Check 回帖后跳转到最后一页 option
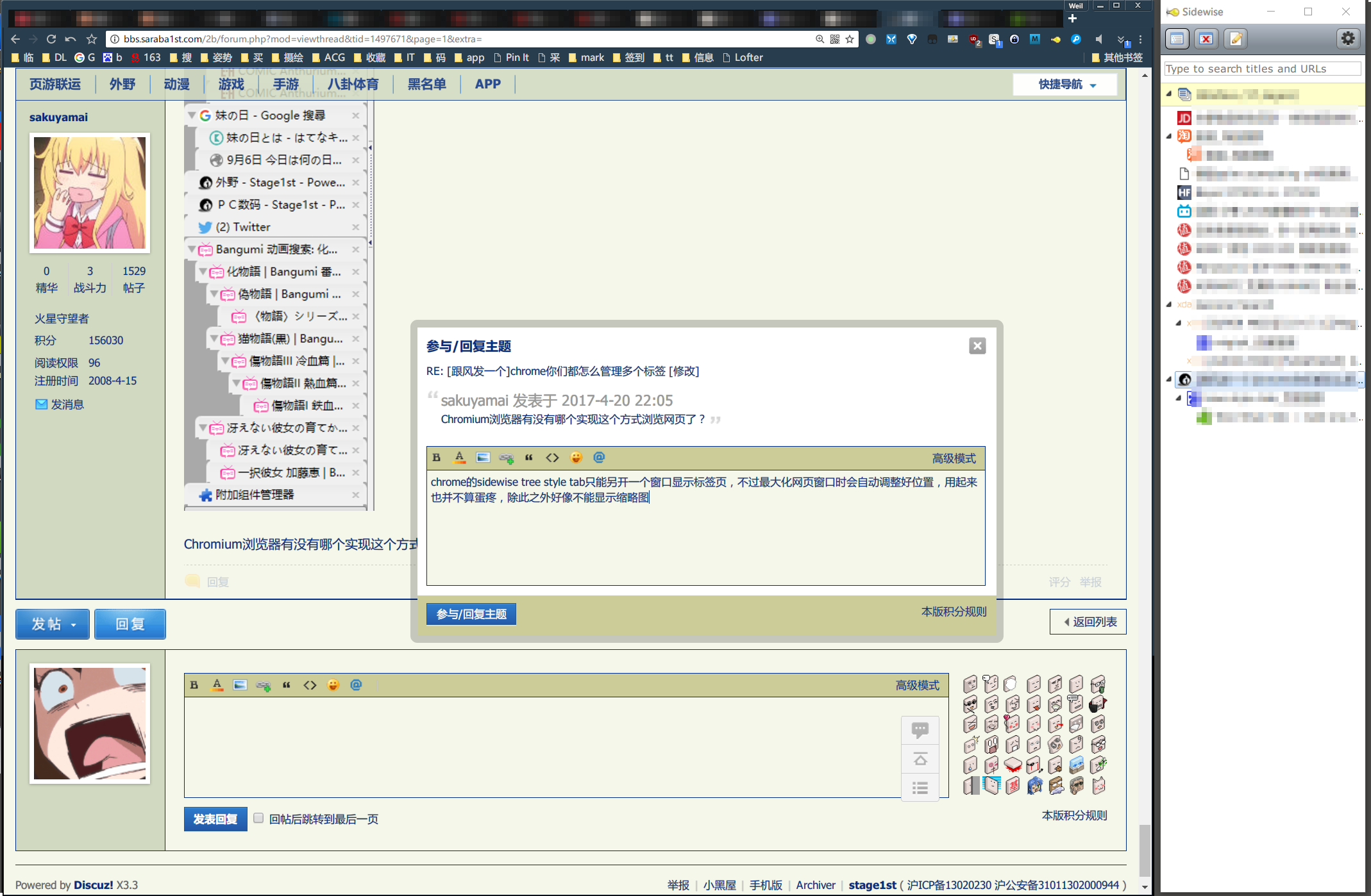The height and width of the screenshot is (896, 1371). [258, 818]
